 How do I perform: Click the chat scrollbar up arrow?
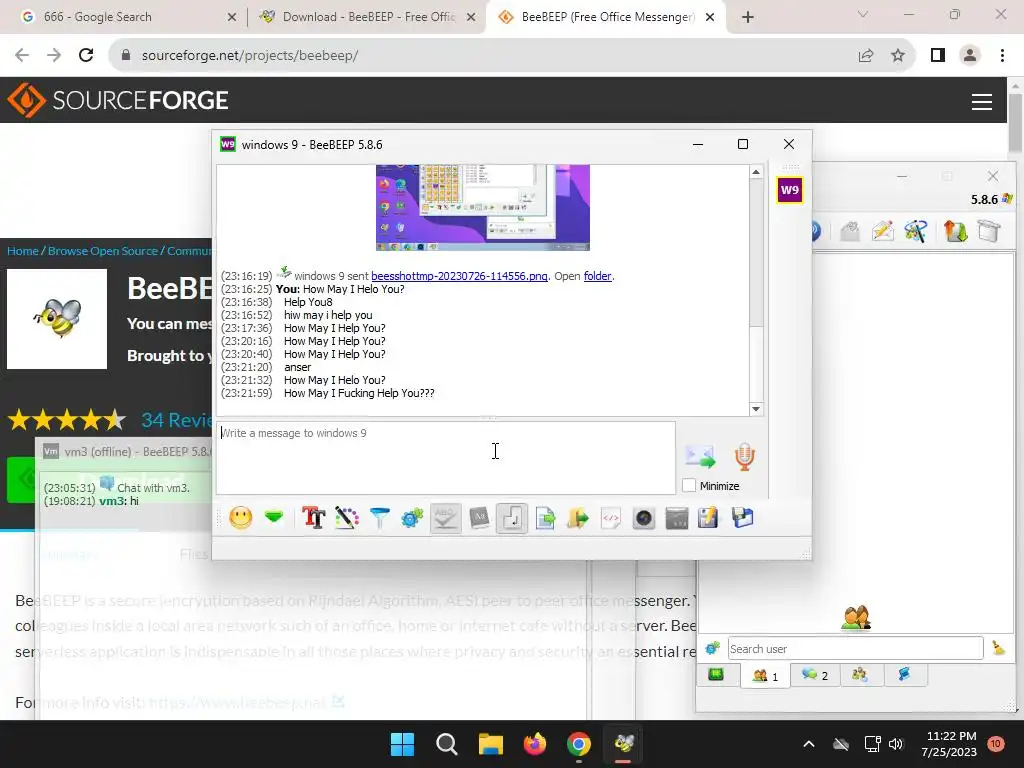click(756, 172)
